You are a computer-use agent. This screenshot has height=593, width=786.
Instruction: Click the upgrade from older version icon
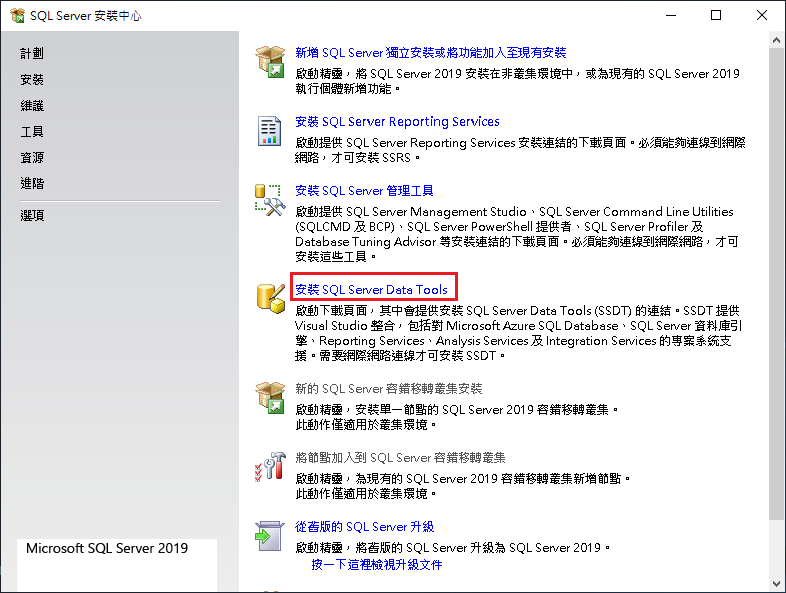click(270, 535)
